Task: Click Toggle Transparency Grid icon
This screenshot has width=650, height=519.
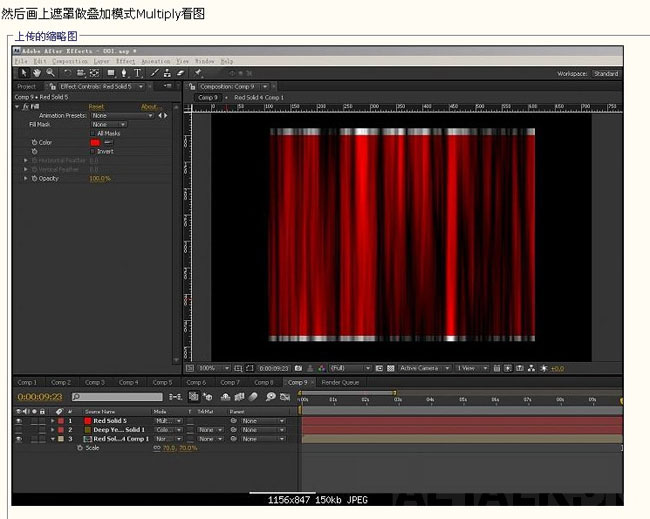Action: [390, 368]
